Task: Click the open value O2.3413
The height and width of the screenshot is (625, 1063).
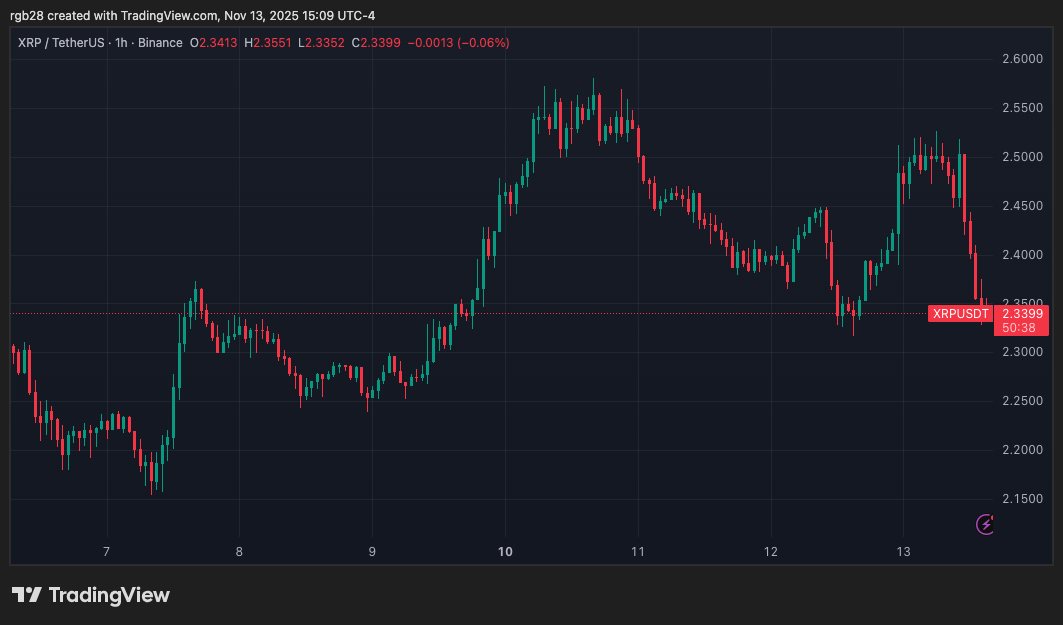Action: pos(214,43)
